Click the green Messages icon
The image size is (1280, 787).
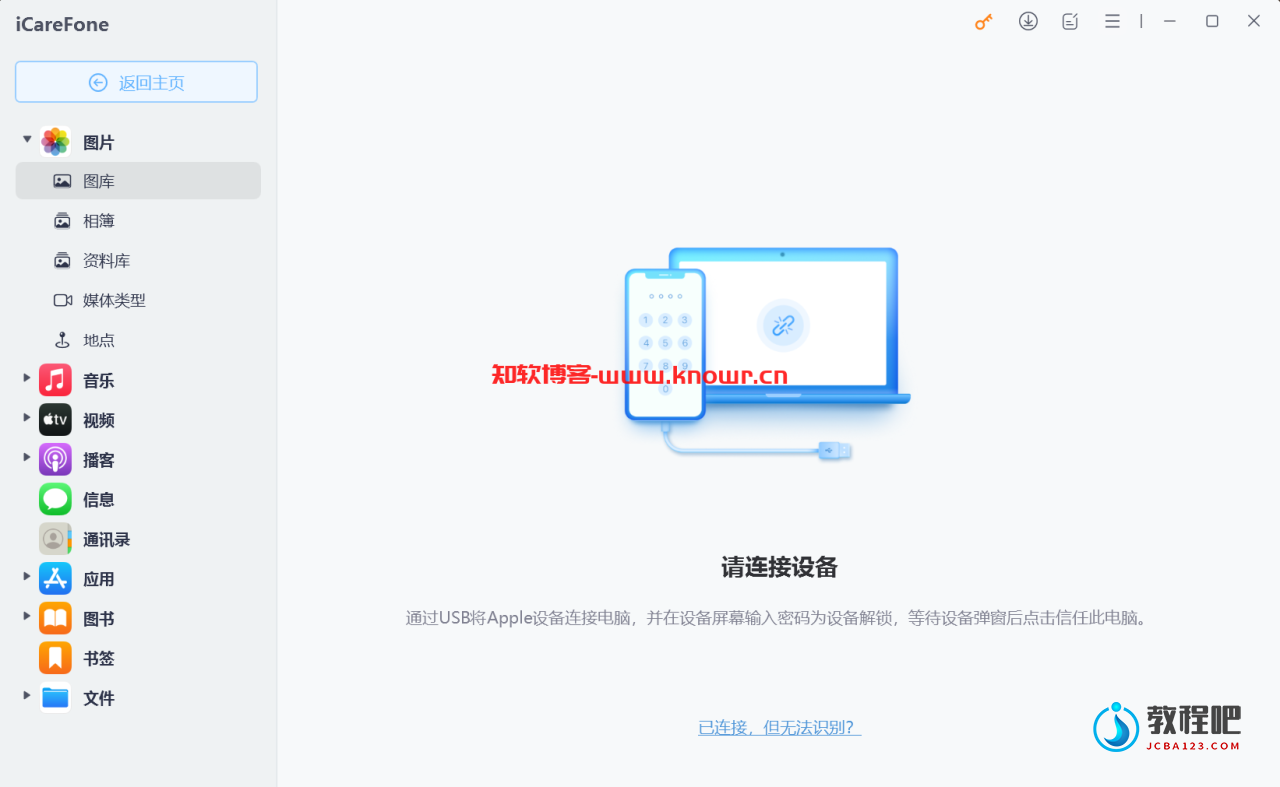(x=55, y=499)
